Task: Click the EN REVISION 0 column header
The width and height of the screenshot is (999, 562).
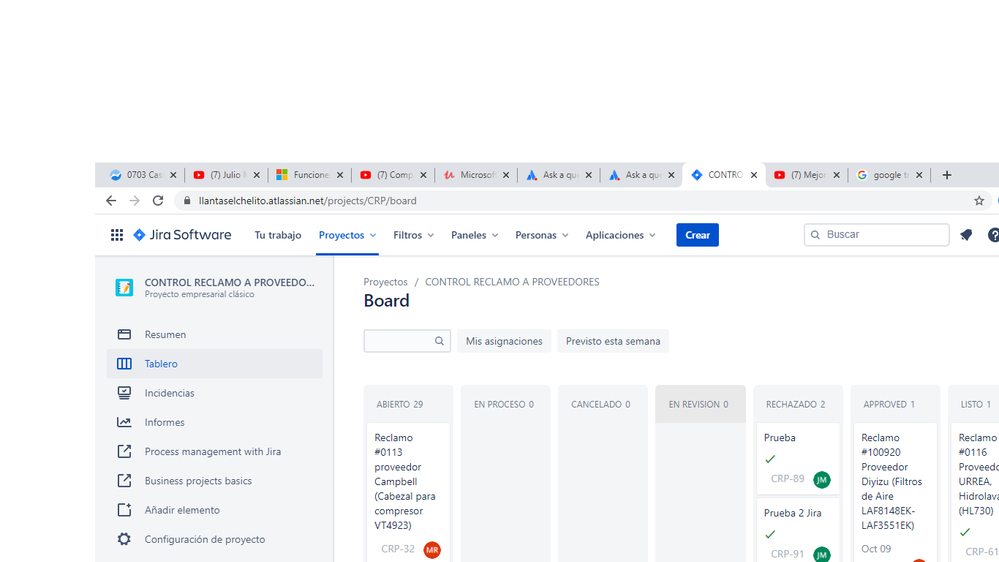Action: (698, 405)
